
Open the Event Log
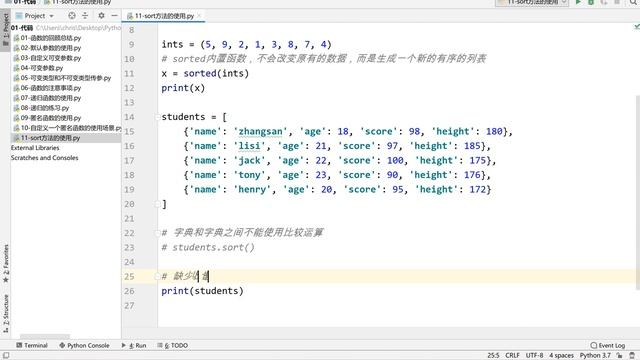608,345
